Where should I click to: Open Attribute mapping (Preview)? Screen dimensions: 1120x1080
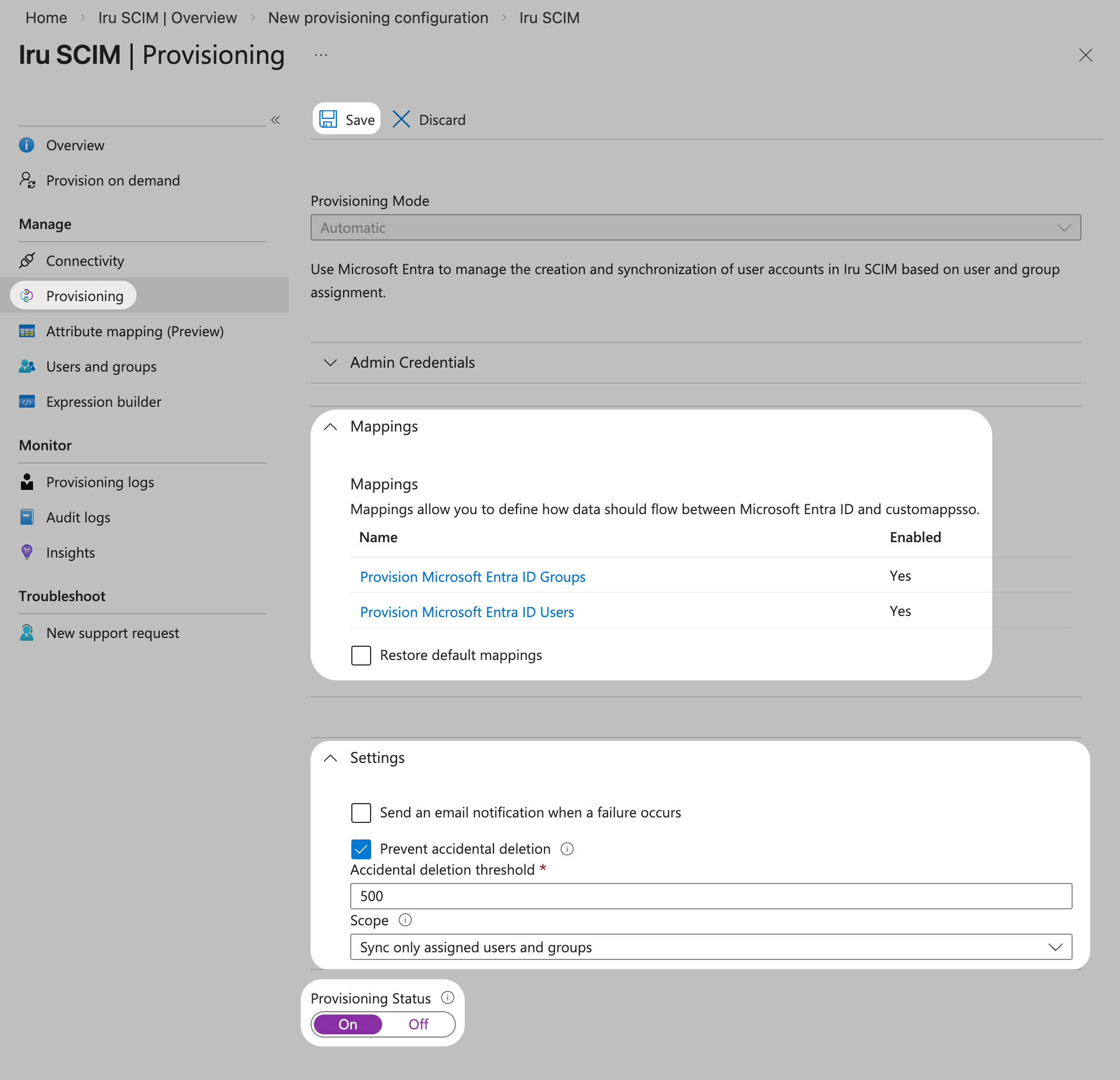pyautogui.click(x=135, y=331)
